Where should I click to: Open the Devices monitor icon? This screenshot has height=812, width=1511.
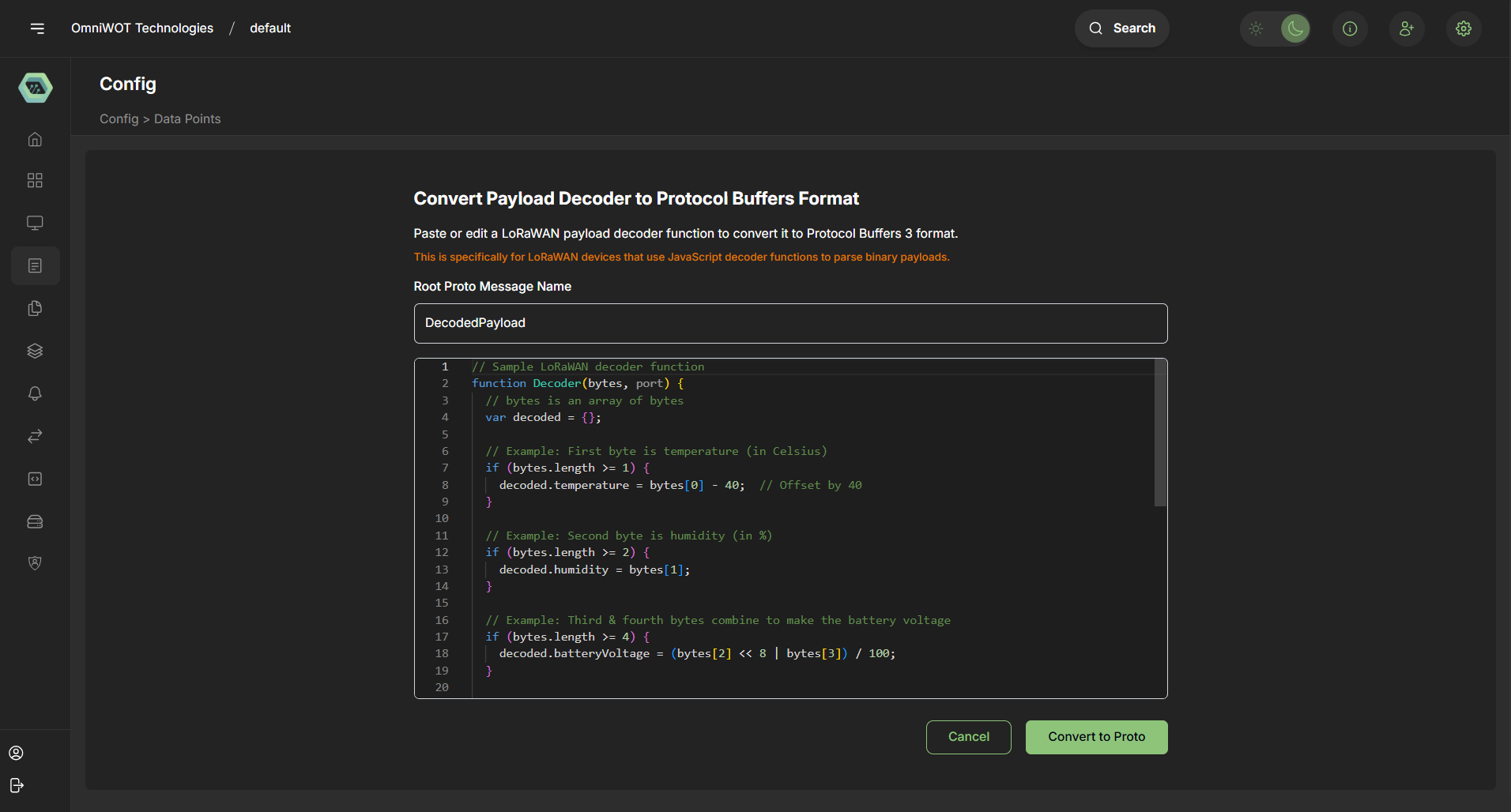pos(35,223)
